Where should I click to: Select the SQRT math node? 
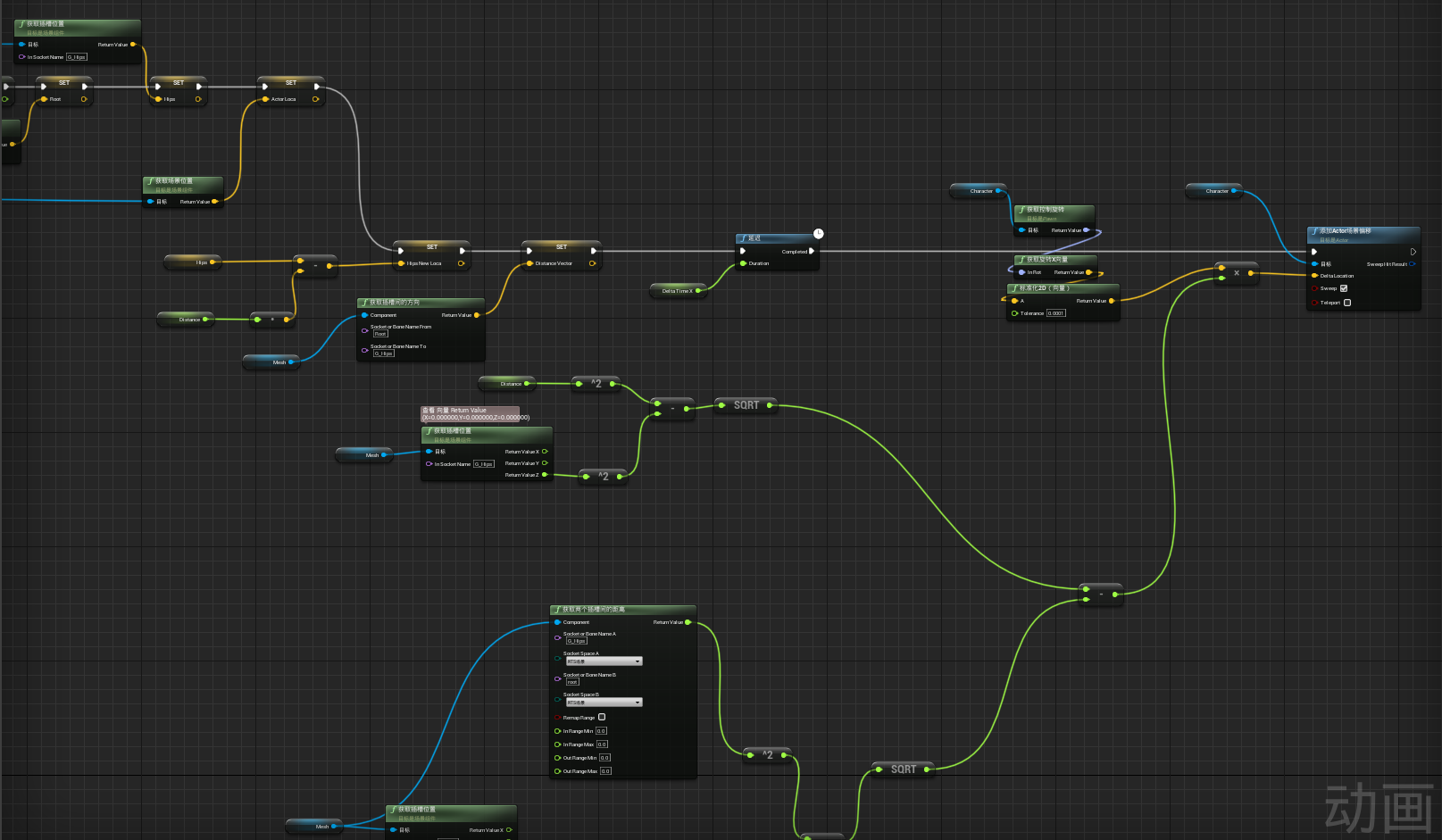746,404
